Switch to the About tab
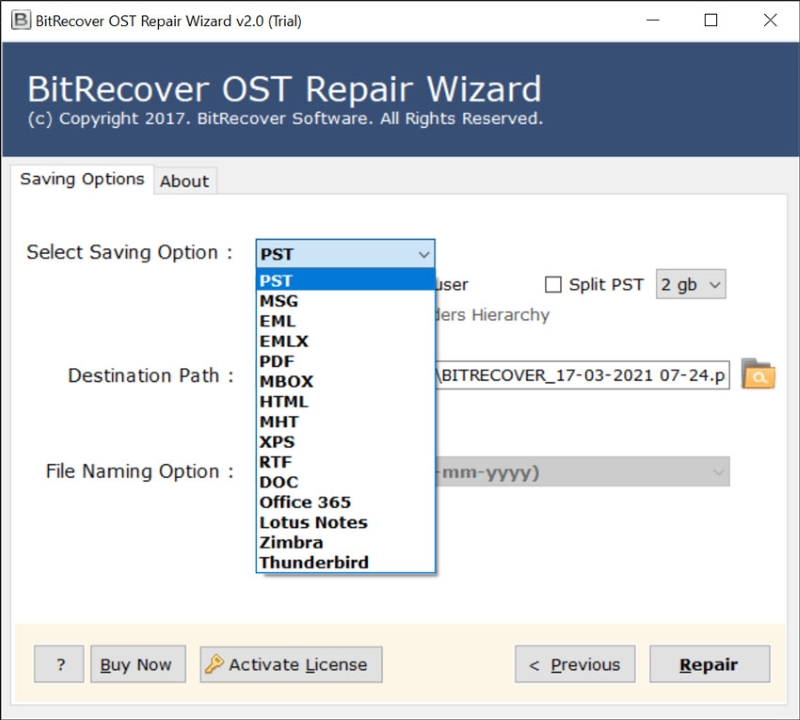Screen dimensions: 800x720 click(x=184, y=181)
